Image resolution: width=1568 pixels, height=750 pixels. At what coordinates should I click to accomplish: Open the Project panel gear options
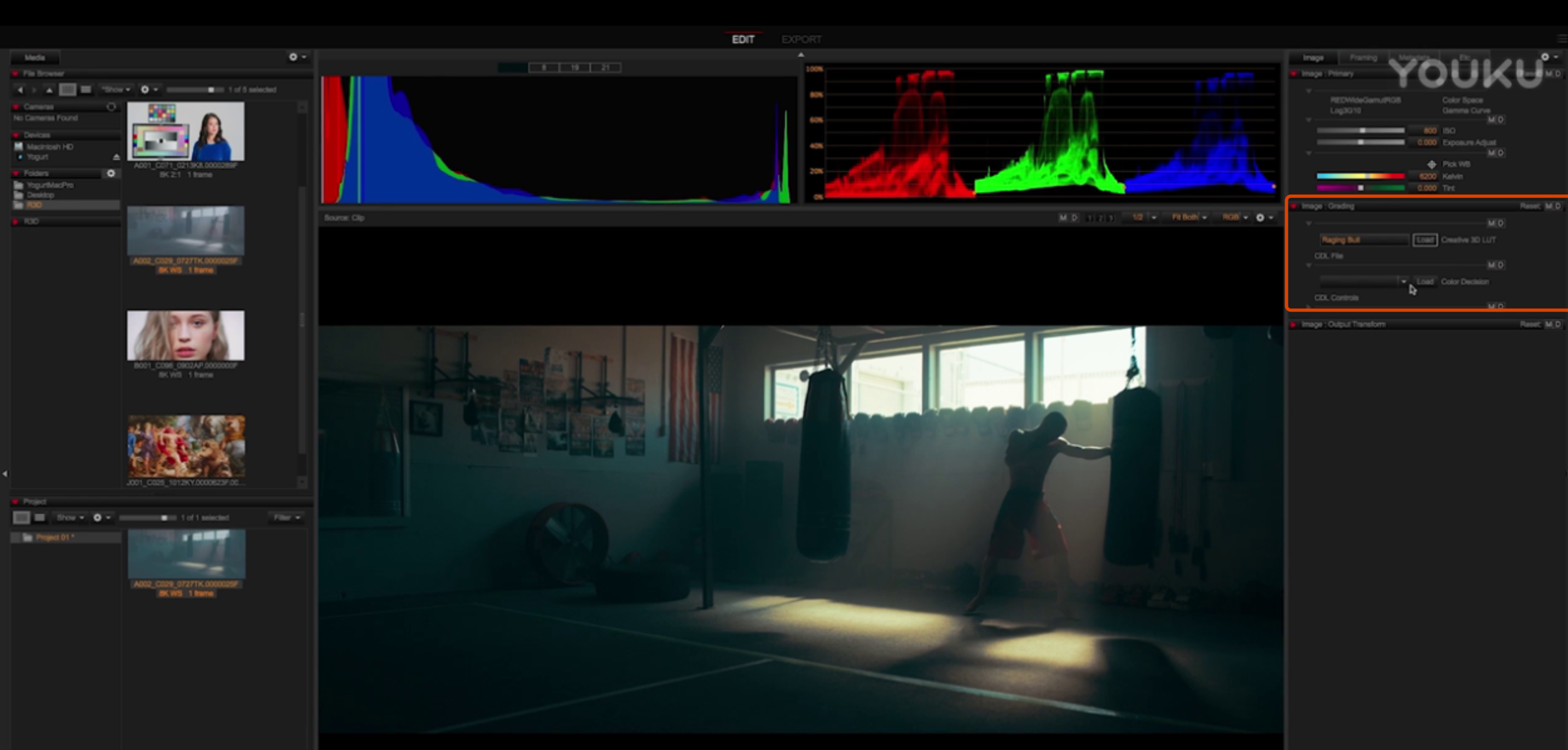(x=101, y=517)
